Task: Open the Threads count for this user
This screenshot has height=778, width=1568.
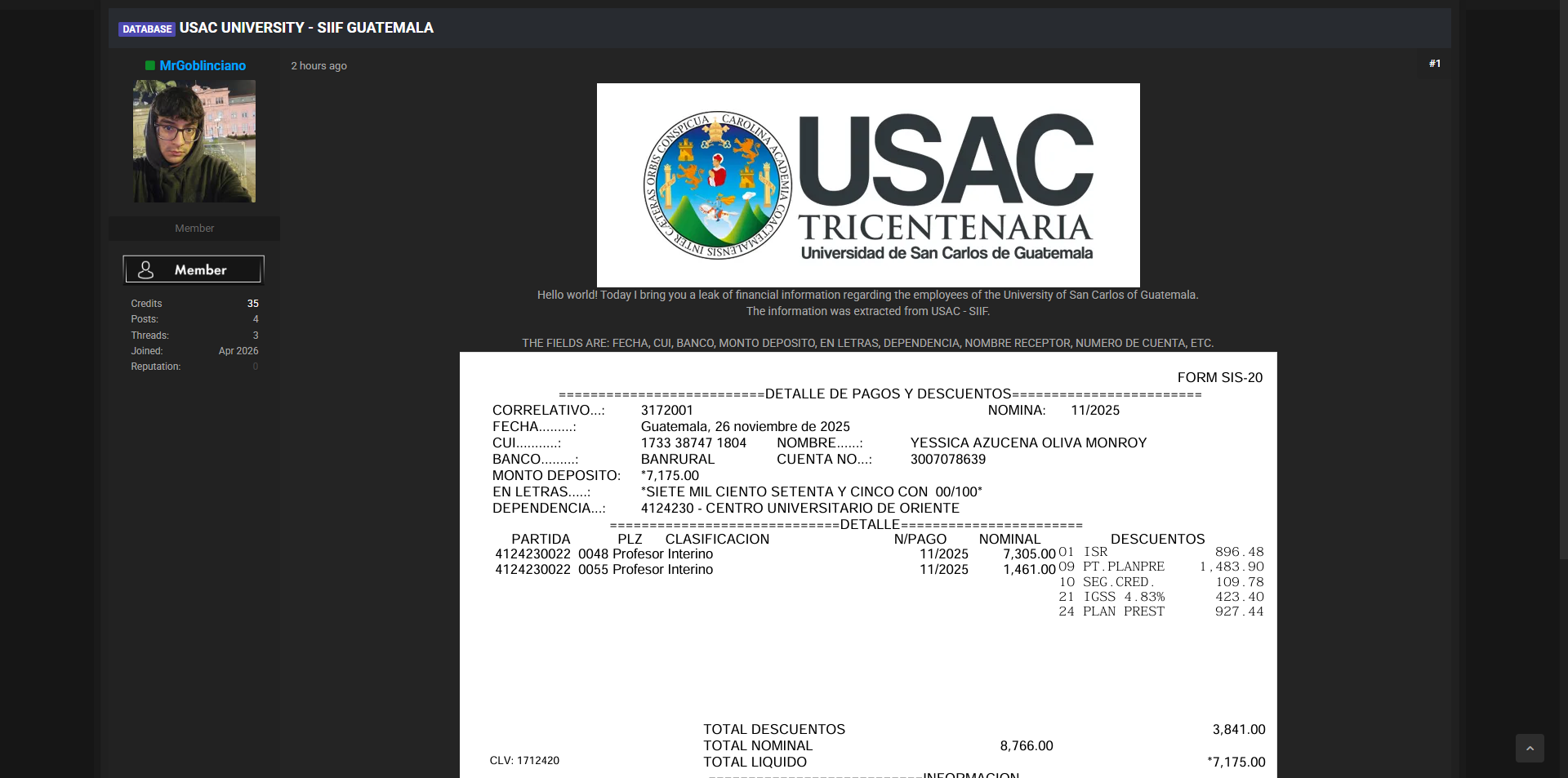Action: coord(255,336)
